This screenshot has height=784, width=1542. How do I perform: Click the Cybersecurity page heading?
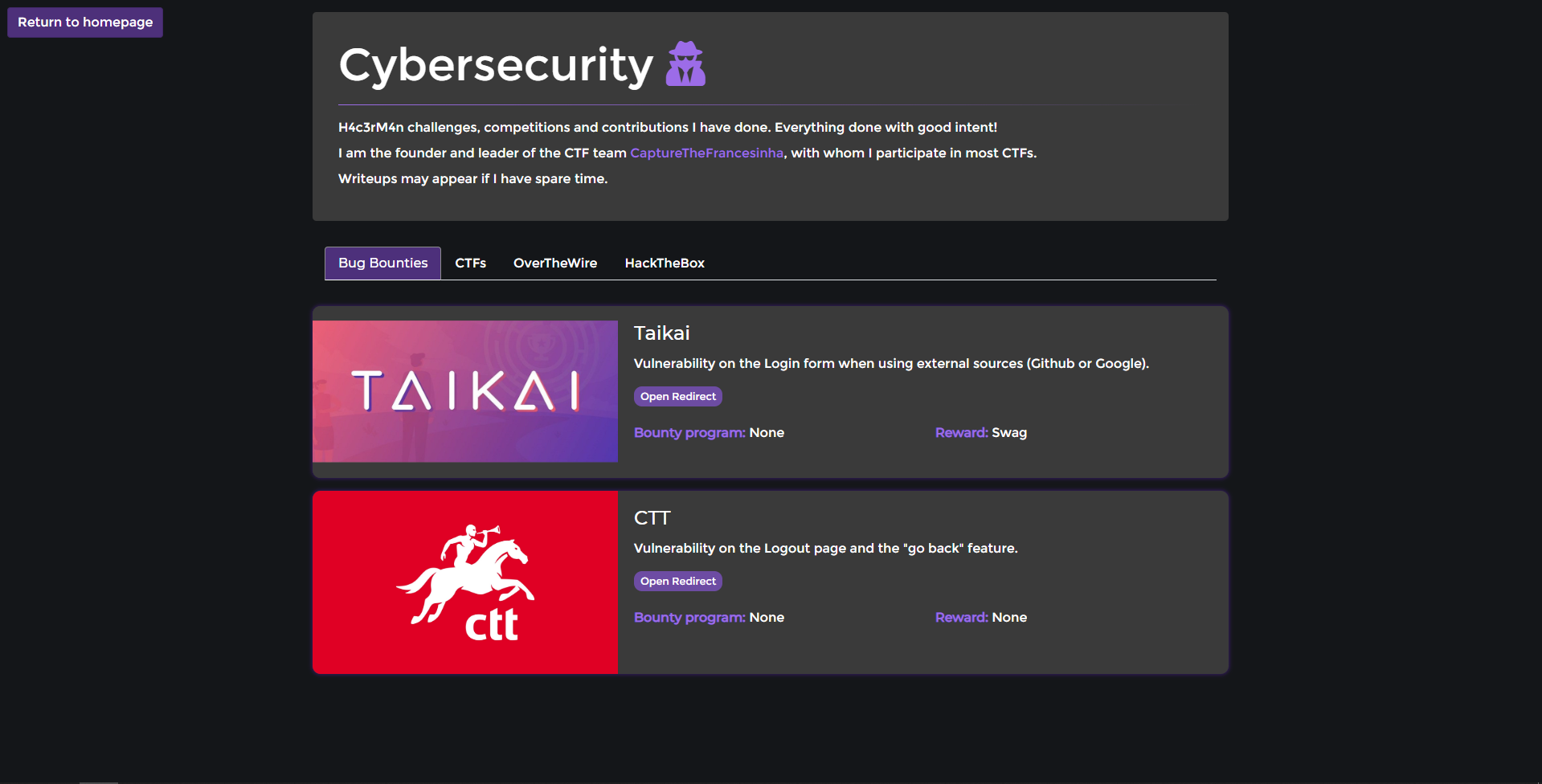coord(496,64)
